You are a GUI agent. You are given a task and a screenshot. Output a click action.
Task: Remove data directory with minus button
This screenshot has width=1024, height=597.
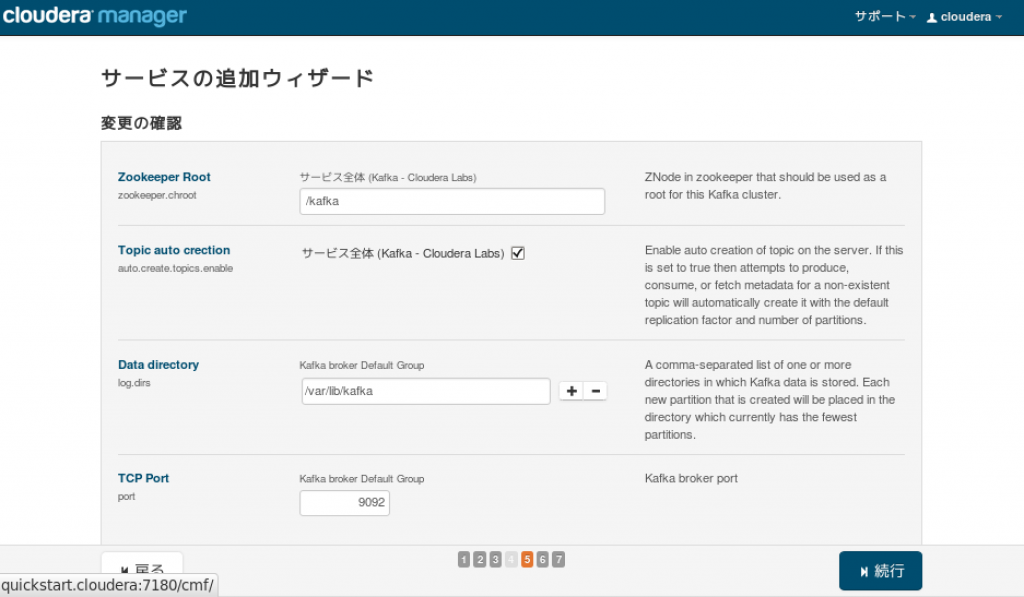pos(596,391)
